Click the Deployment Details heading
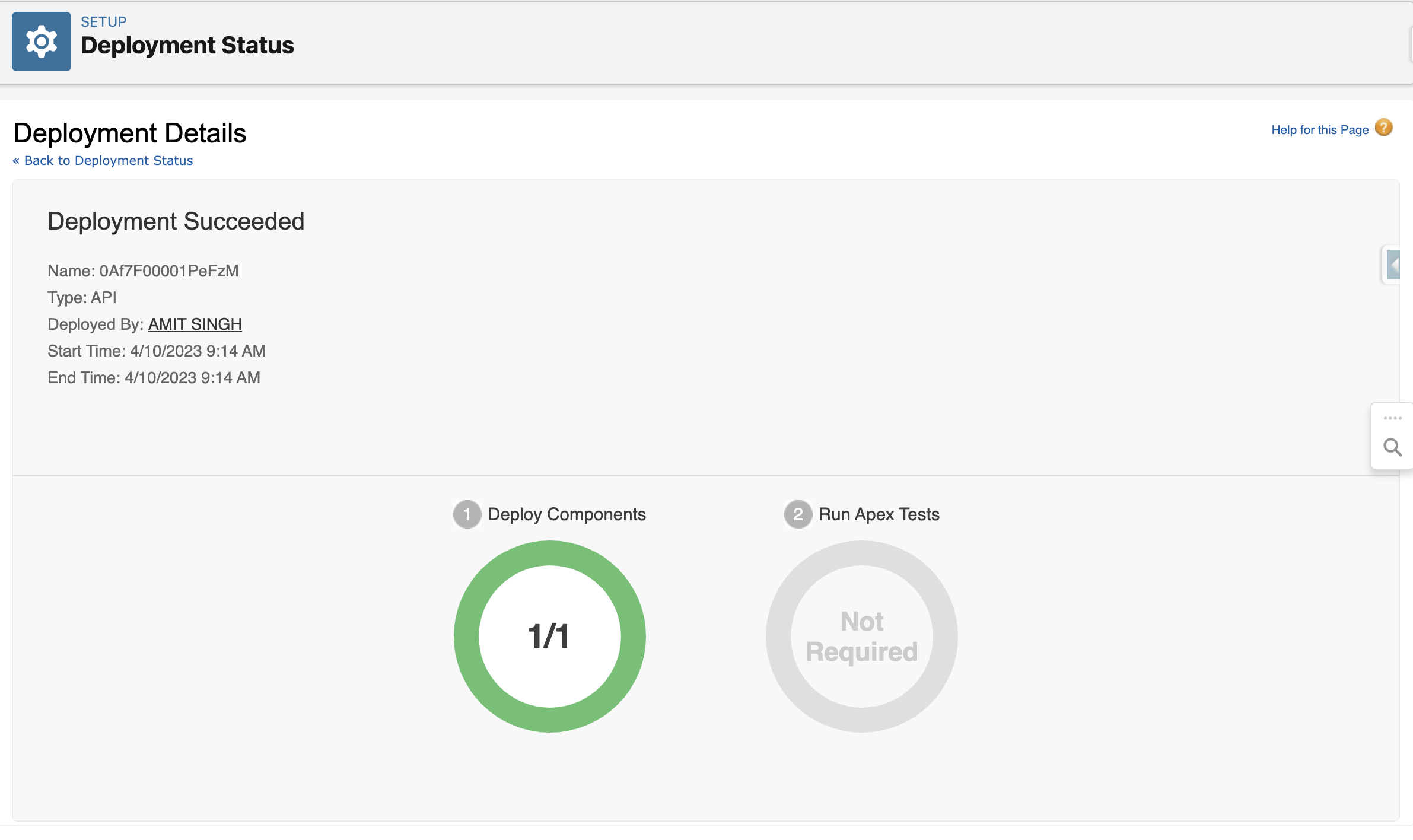1413x840 pixels. click(129, 133)
